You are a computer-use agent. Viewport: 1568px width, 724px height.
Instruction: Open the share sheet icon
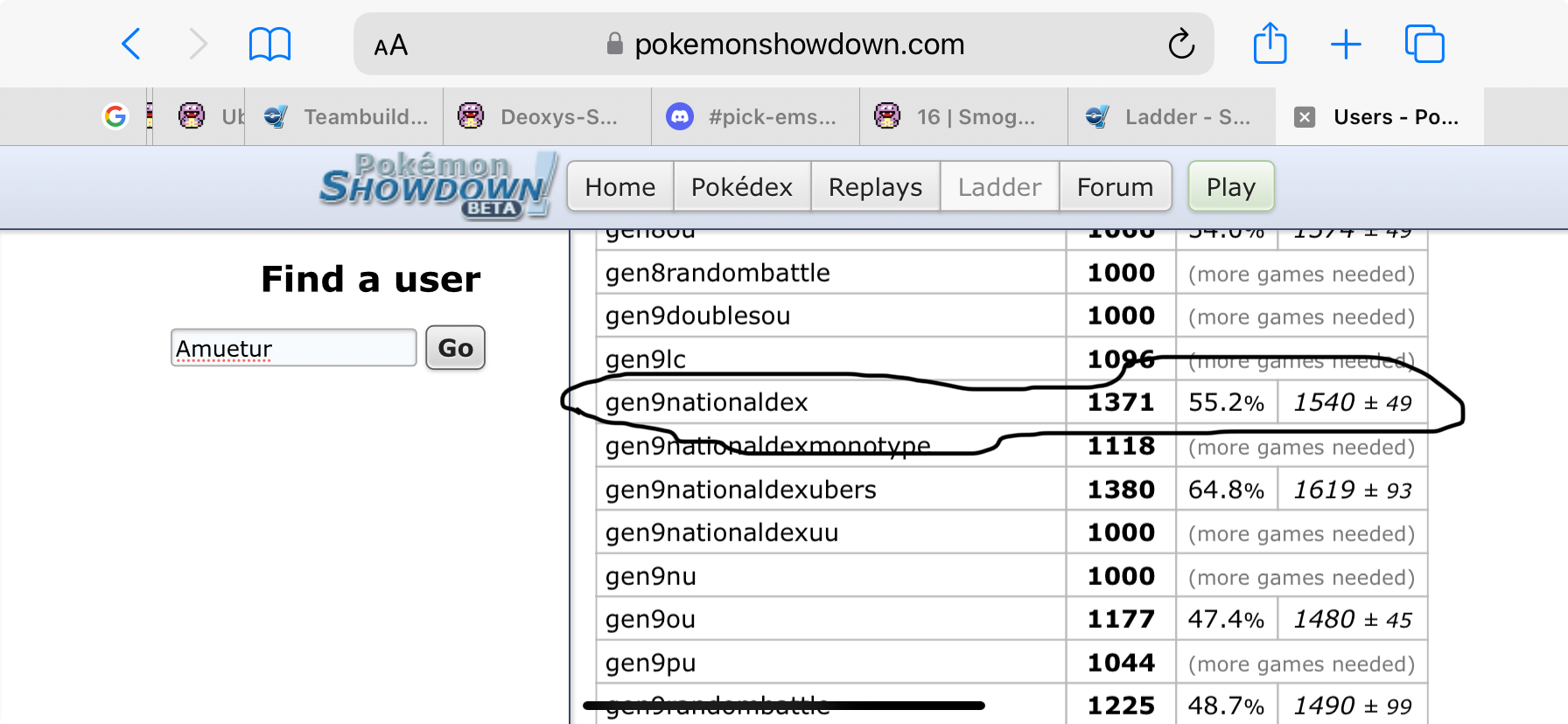click(1270, 43)
